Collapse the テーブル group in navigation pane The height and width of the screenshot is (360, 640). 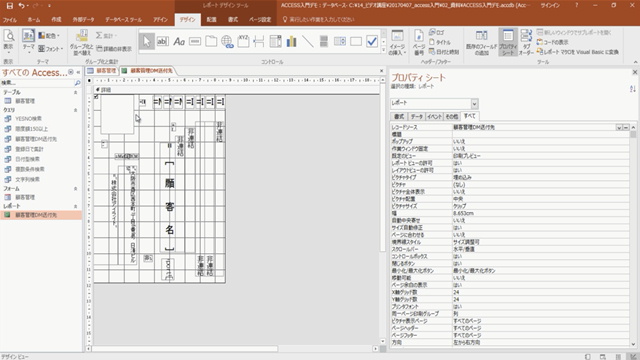[76, 93]
